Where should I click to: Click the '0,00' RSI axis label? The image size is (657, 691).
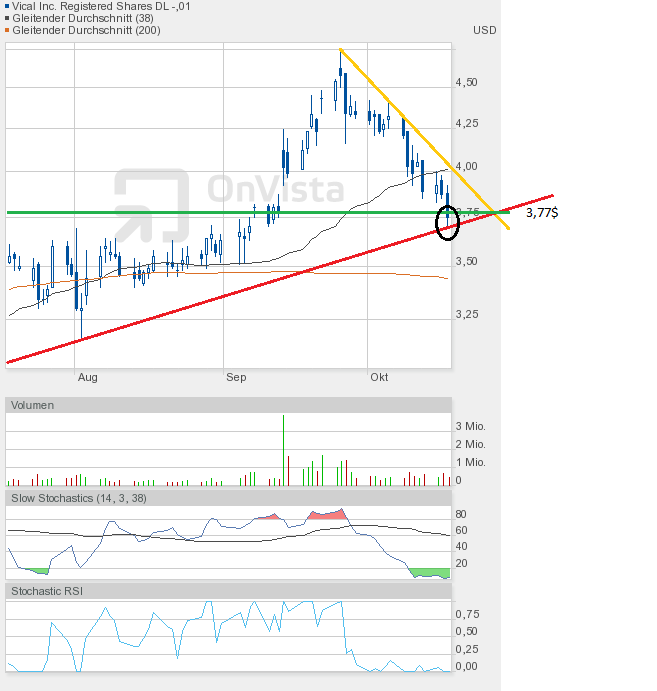pos(467,666)
